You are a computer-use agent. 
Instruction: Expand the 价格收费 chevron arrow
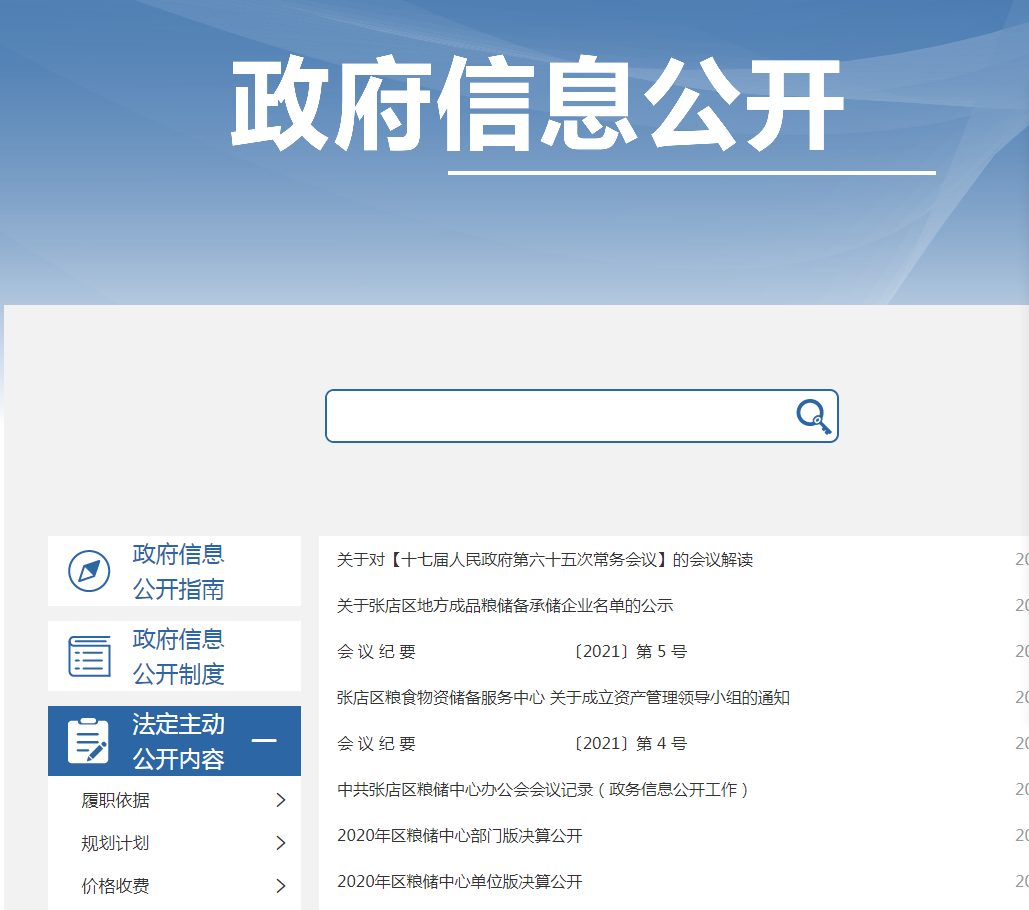[x=280, y=886]
